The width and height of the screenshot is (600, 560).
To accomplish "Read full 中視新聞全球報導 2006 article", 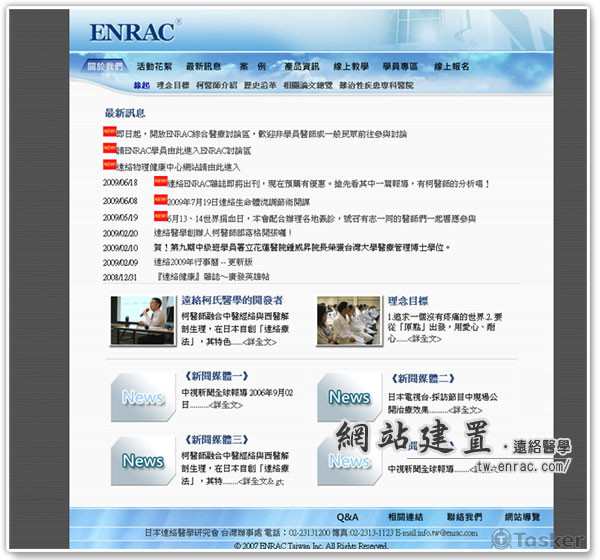I will pyautogui.click(x=226, y=405).
